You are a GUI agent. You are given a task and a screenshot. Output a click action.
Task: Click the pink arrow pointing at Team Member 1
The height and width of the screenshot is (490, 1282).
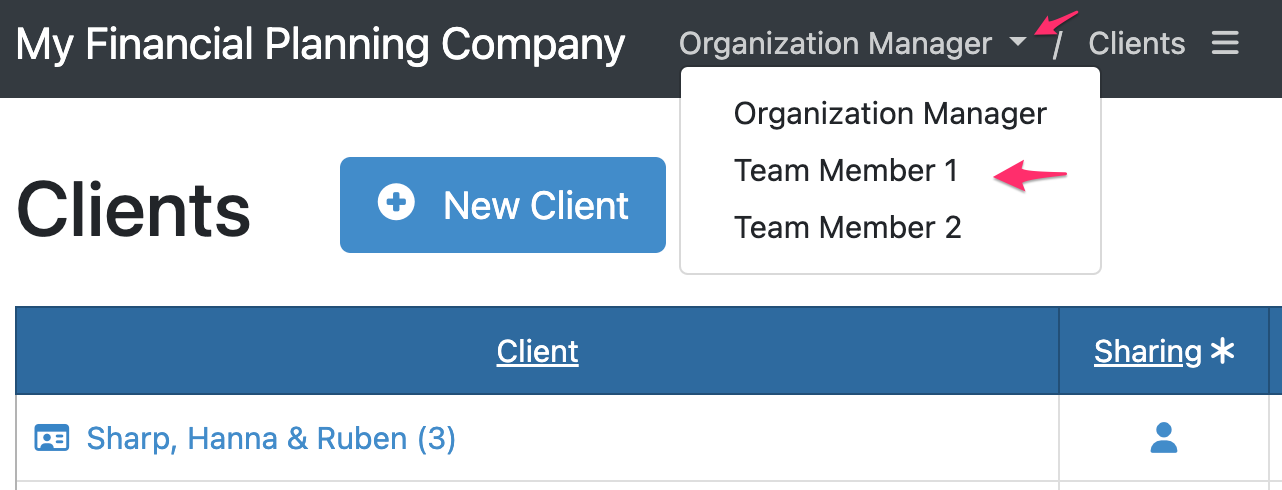1031,177
